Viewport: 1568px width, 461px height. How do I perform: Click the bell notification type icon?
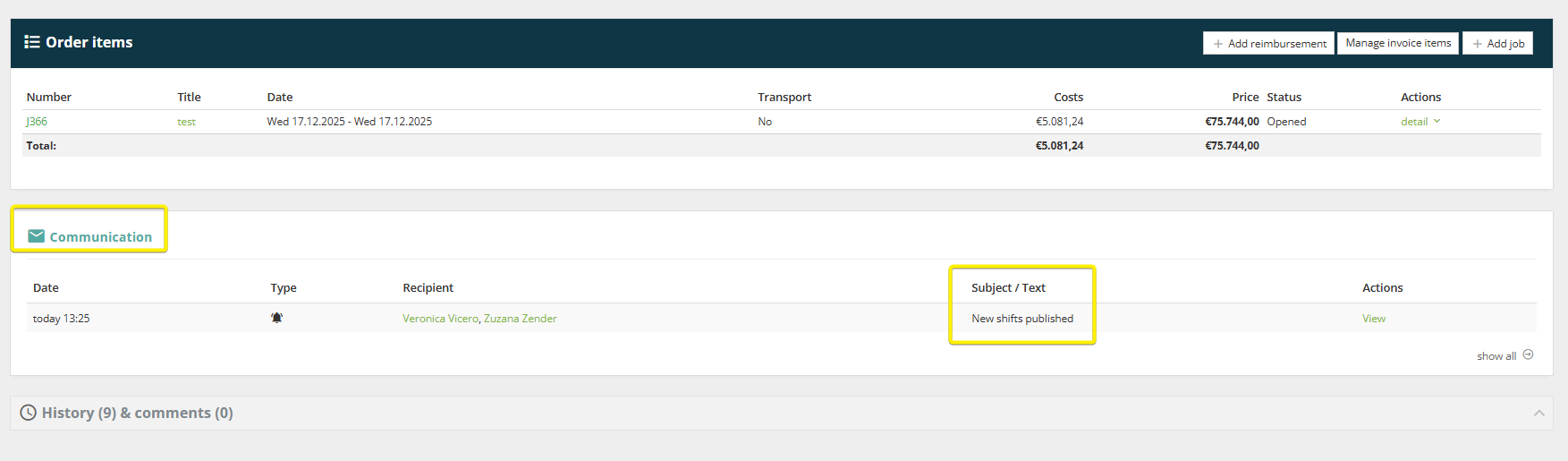277,318
